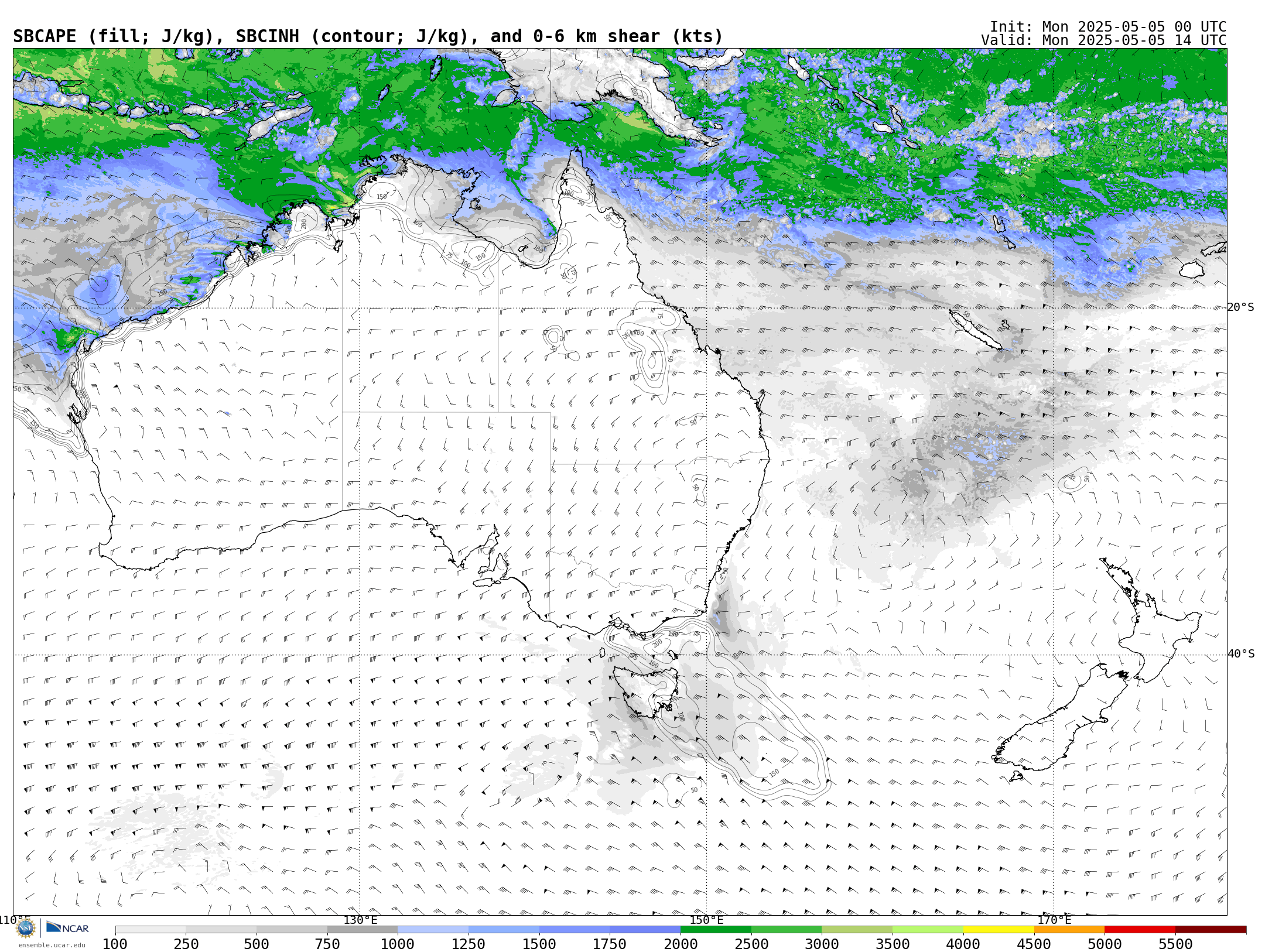
Task: Click the colorbar label '4000'
Action: coord(963,944)
